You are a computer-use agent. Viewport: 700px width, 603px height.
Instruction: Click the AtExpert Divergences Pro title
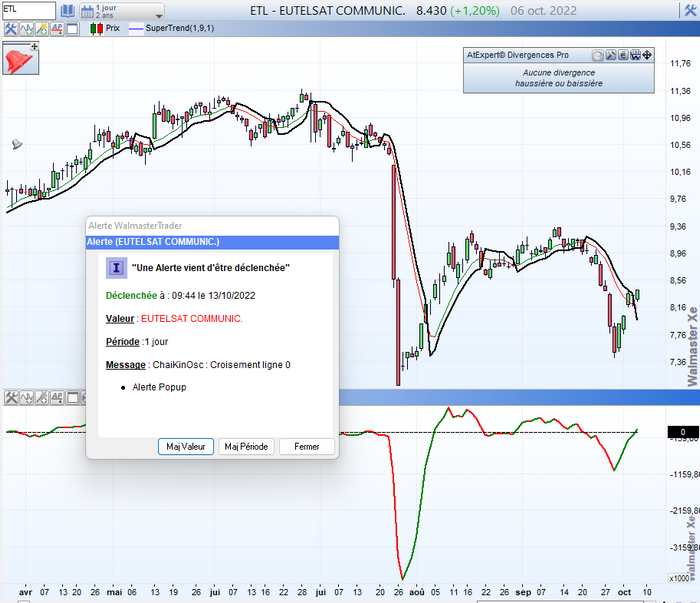[x=518, y=55]
